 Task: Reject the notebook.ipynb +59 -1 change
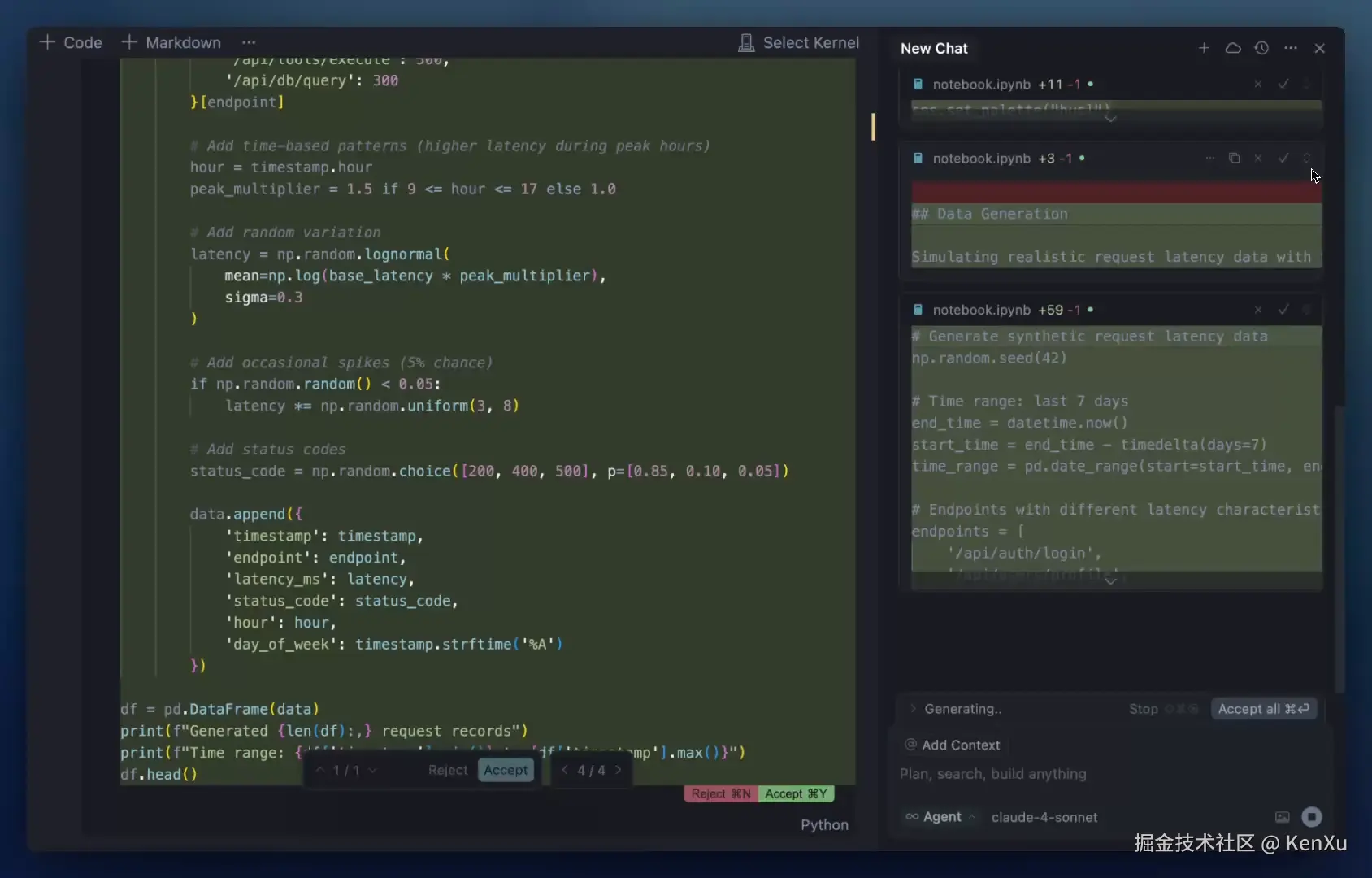1258,310
